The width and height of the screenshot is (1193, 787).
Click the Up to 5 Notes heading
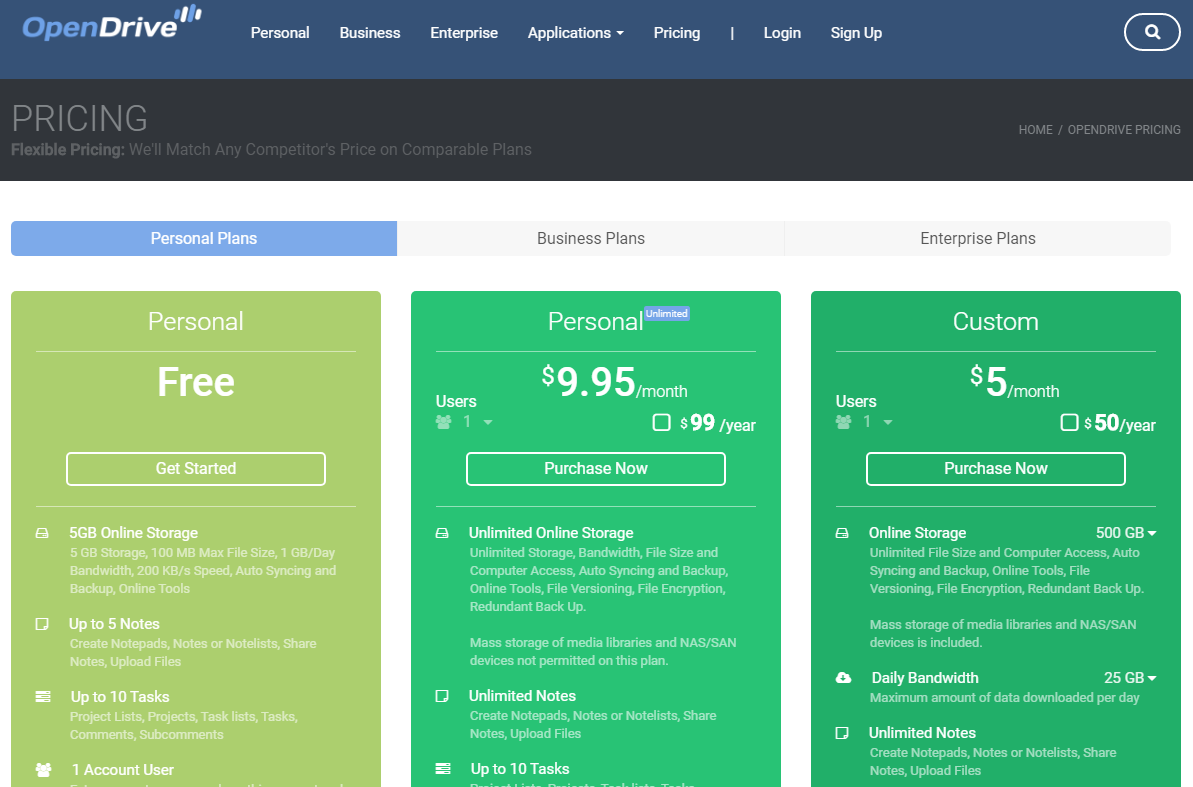114,624
